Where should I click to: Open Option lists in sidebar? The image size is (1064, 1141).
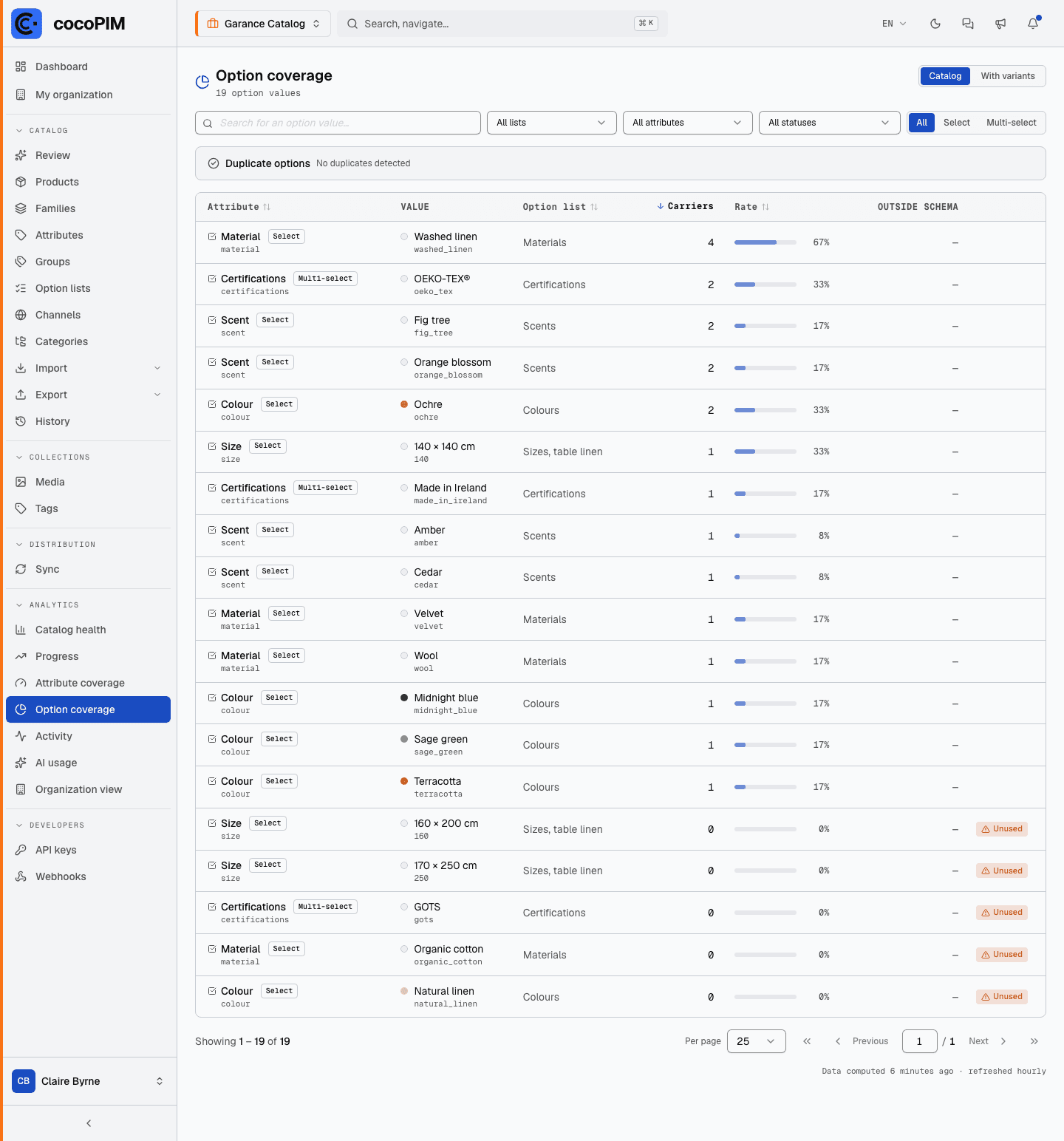(89, 288)
